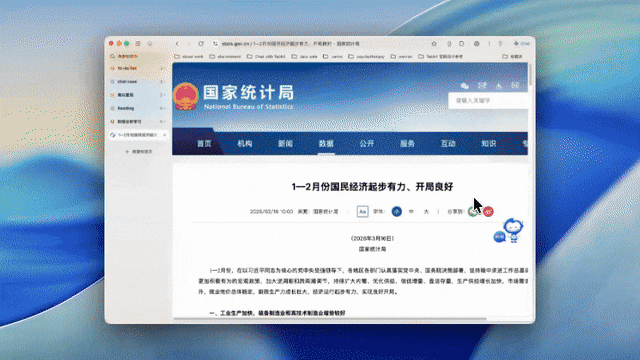Open the 'data sets' bookmark folder
This screenshot has width=640, height=360.
pyautogui.click(x=304, y=56)
